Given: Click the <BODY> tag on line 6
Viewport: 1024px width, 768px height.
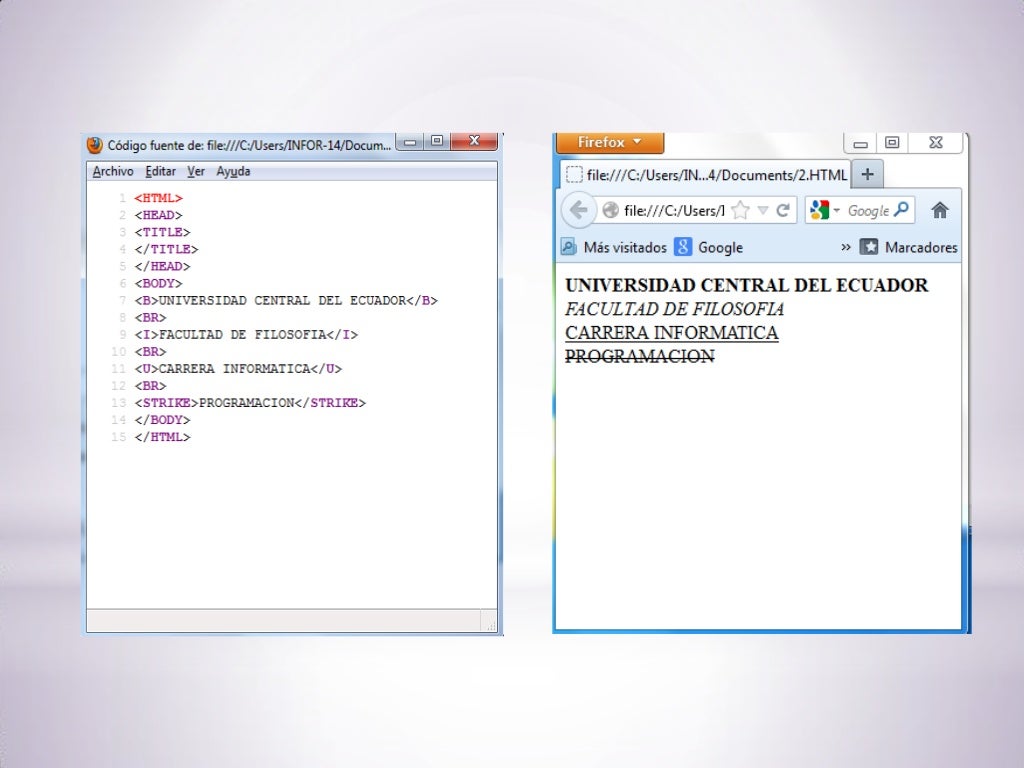Looking at the screenshot, I should coord(159,283).
